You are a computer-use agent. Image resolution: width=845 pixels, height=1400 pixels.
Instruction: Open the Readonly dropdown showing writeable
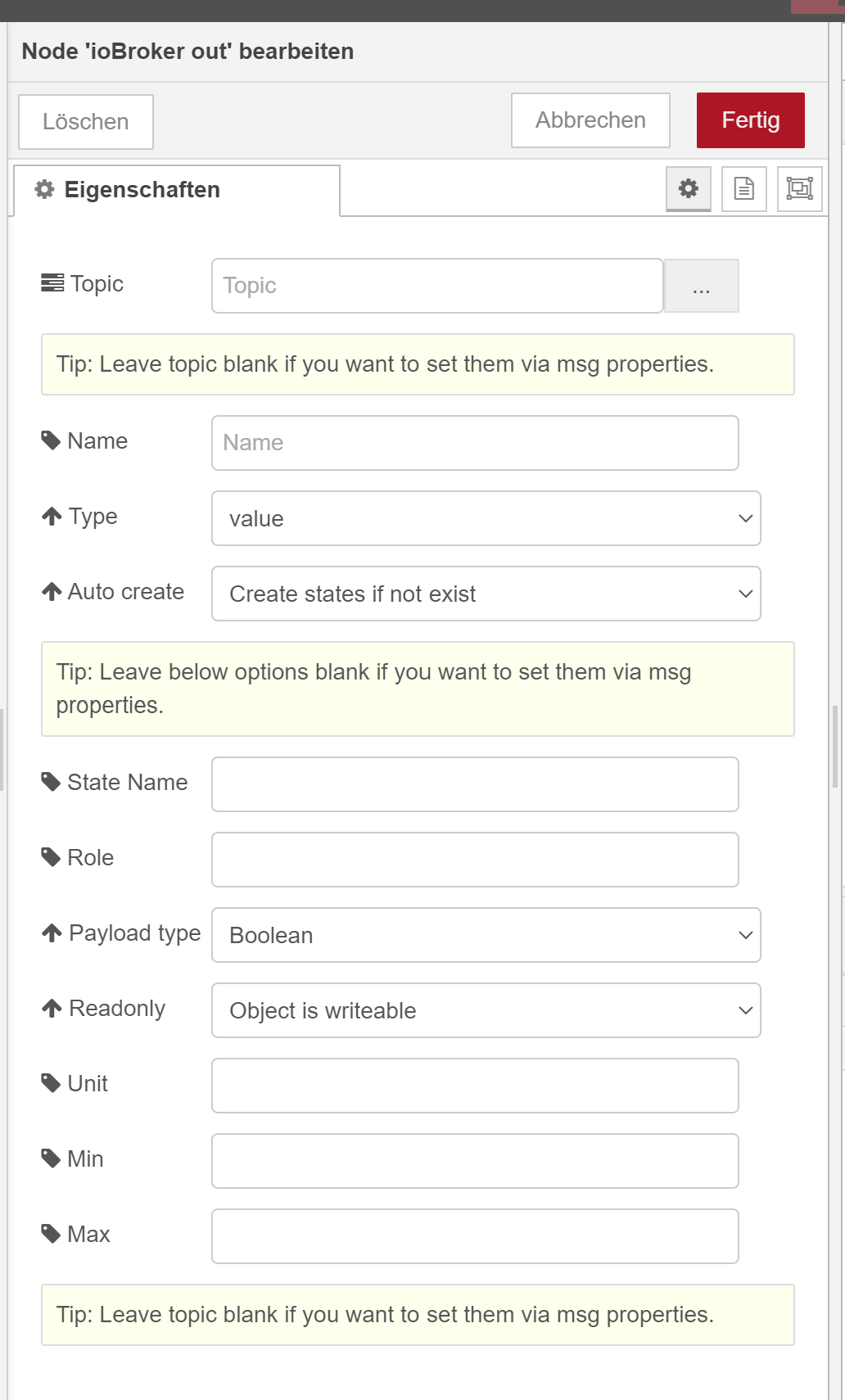pyautogui.click(x=486, y=1010)
